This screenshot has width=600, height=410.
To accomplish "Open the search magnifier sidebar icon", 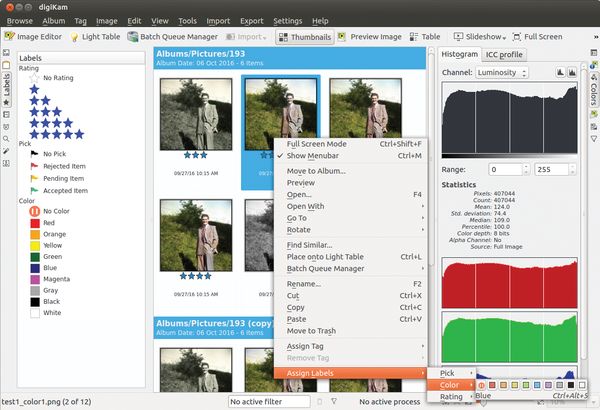I will coord(6,139).
